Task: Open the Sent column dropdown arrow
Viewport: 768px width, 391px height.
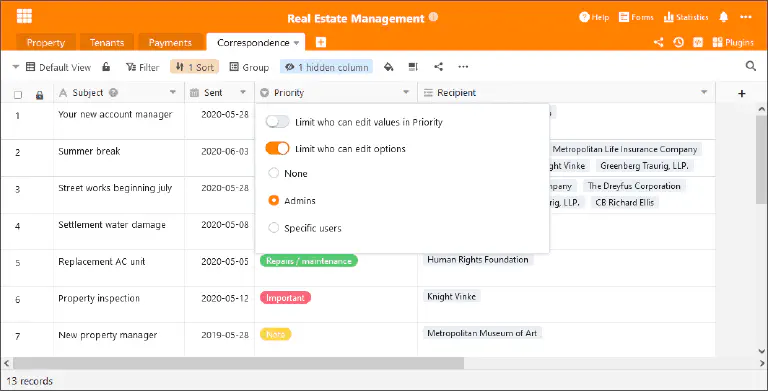Action: tap(243, 92)
